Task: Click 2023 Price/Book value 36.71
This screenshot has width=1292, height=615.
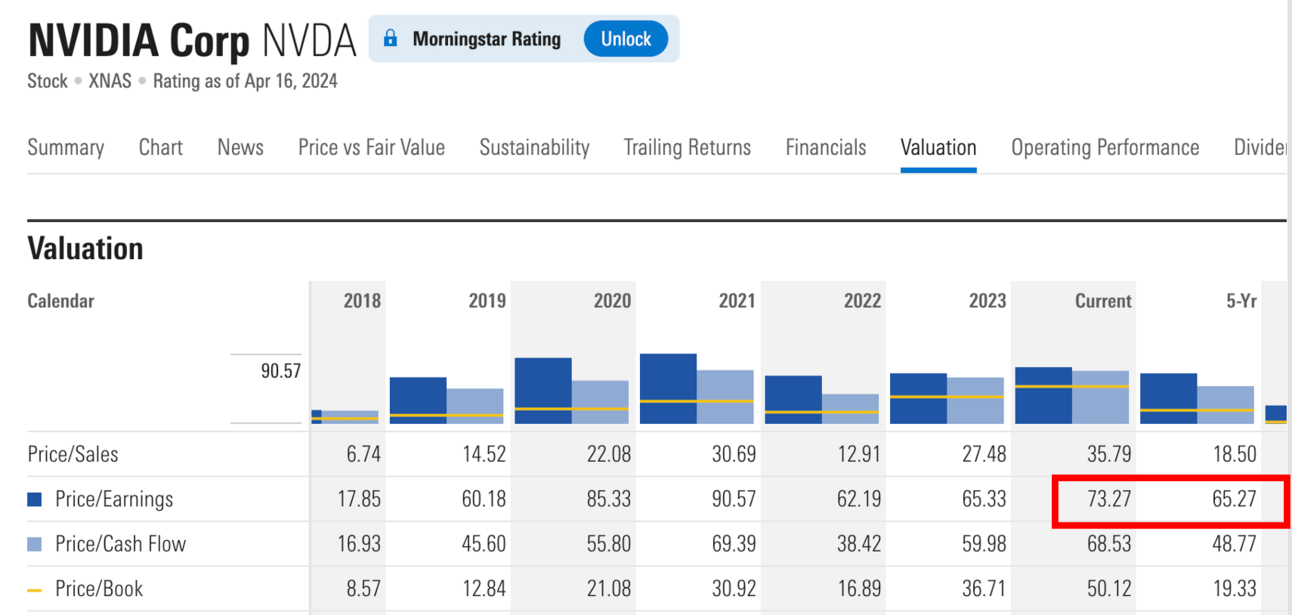Action: tap(984, 589)
